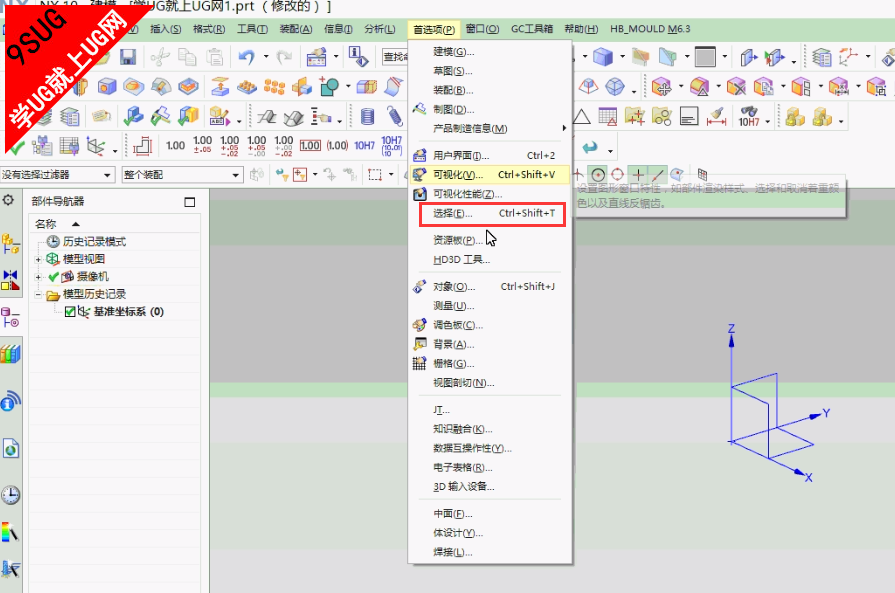Open the 整个装配 scope dropdown

pyautogui.click(x=236, y=175)
